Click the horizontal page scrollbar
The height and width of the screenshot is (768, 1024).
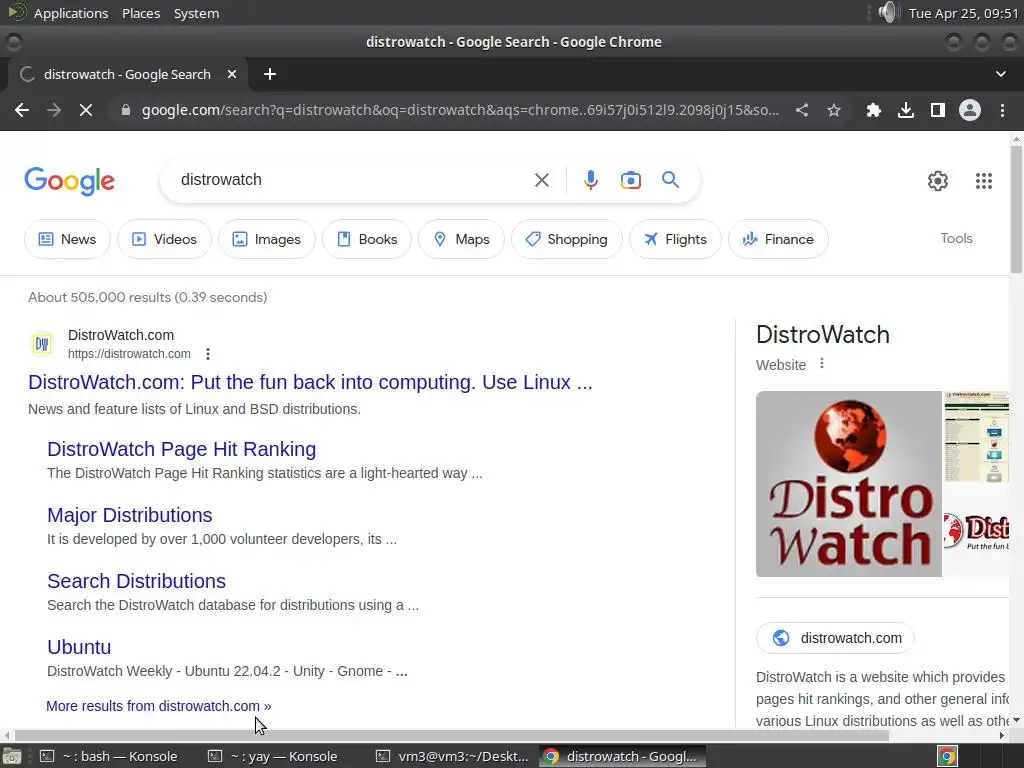[451, 735]
